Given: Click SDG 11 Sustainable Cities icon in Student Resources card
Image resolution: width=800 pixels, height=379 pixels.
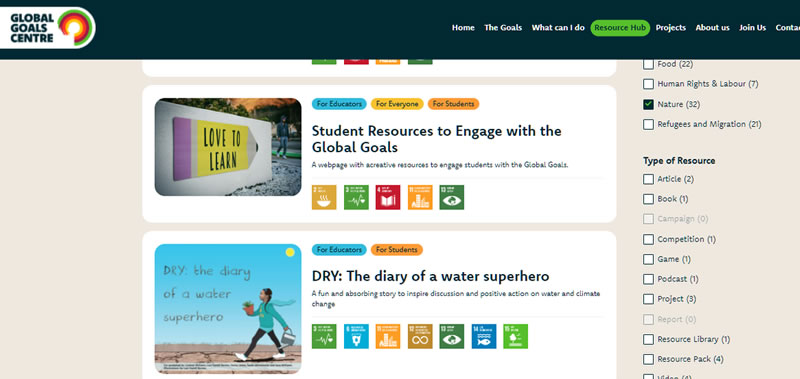Looking at the screenshot, I should [x=420, y=197].
